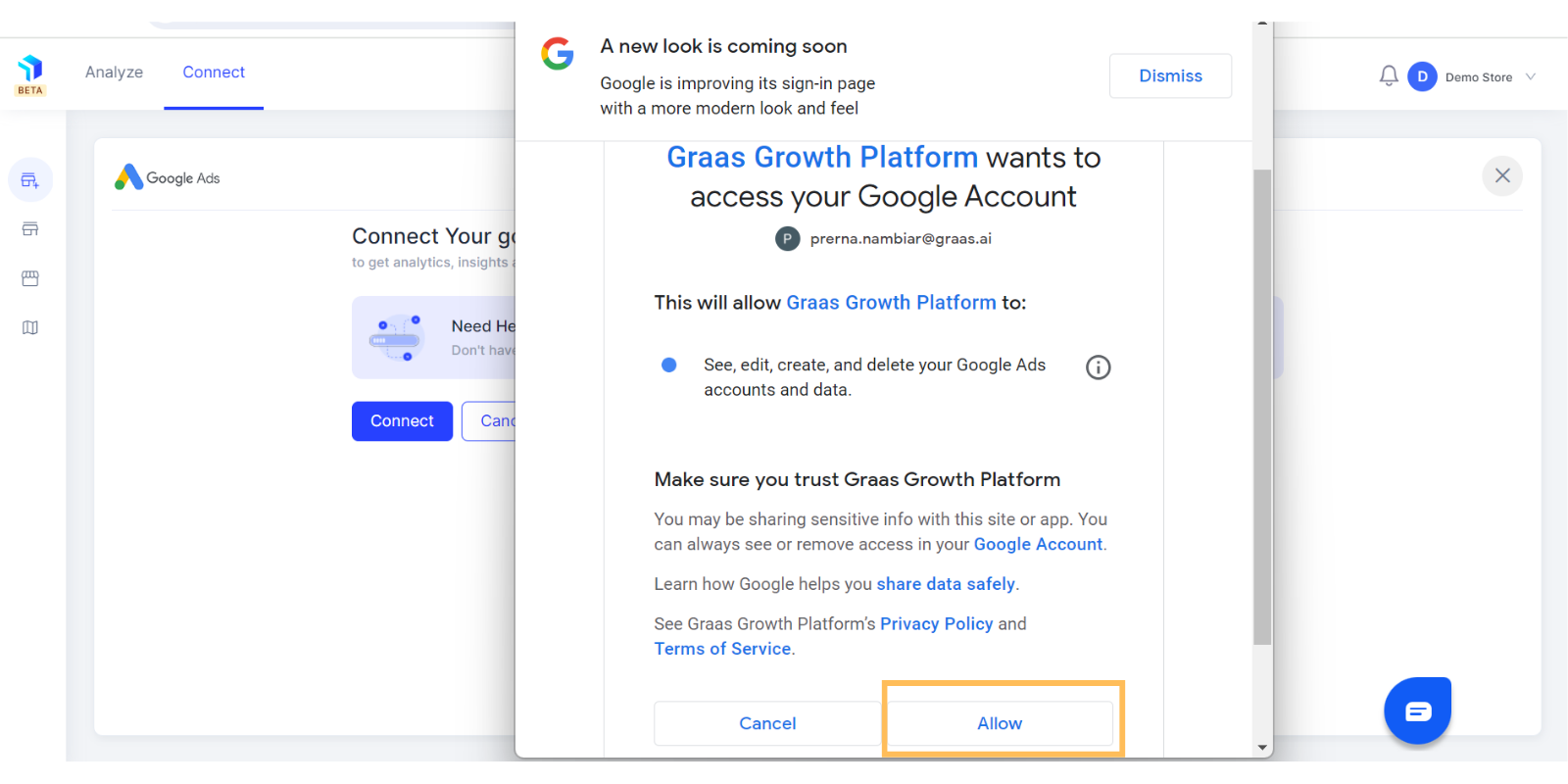1568x784 pixels.
Task: Click the Google G logo
Action: click(x=558, y=54)
